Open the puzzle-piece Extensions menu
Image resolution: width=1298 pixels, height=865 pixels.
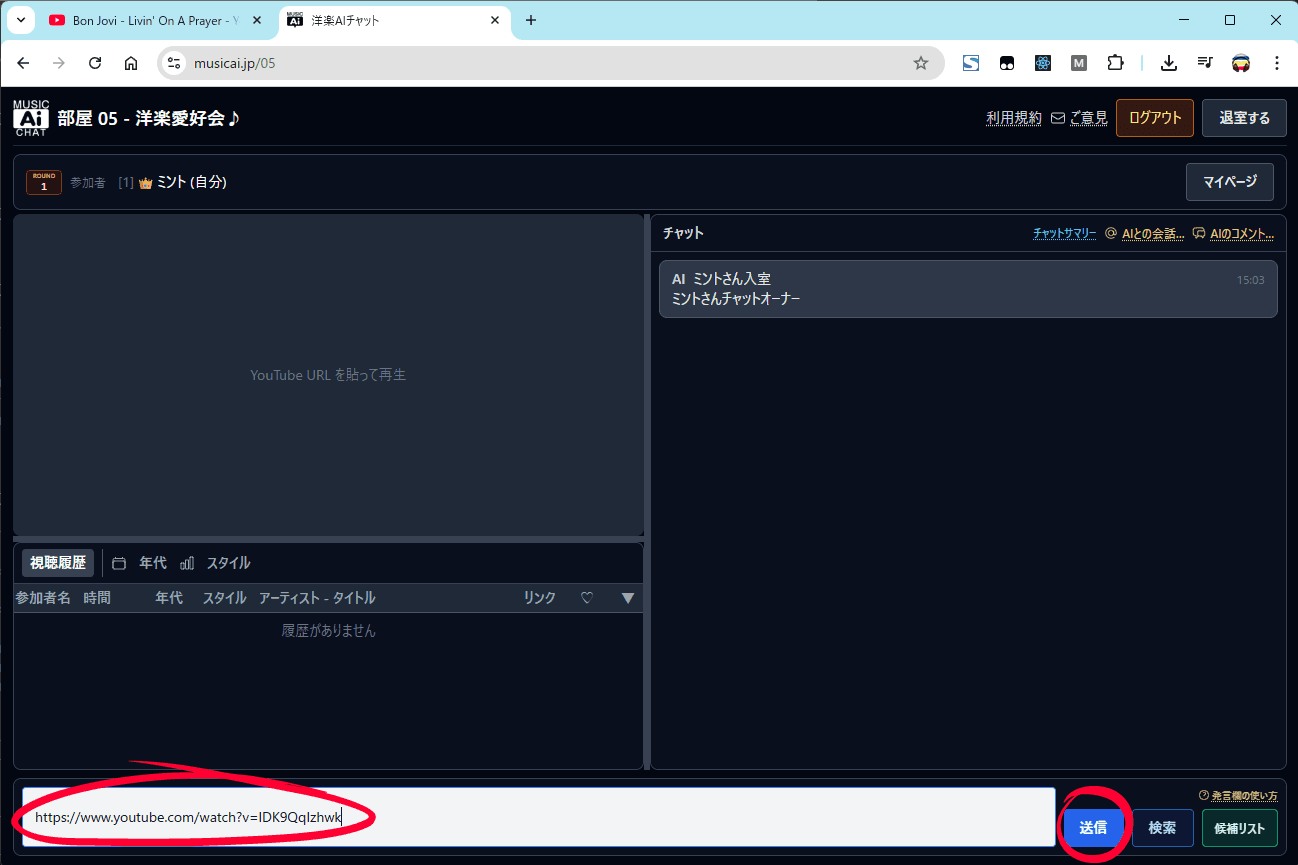1115,63
